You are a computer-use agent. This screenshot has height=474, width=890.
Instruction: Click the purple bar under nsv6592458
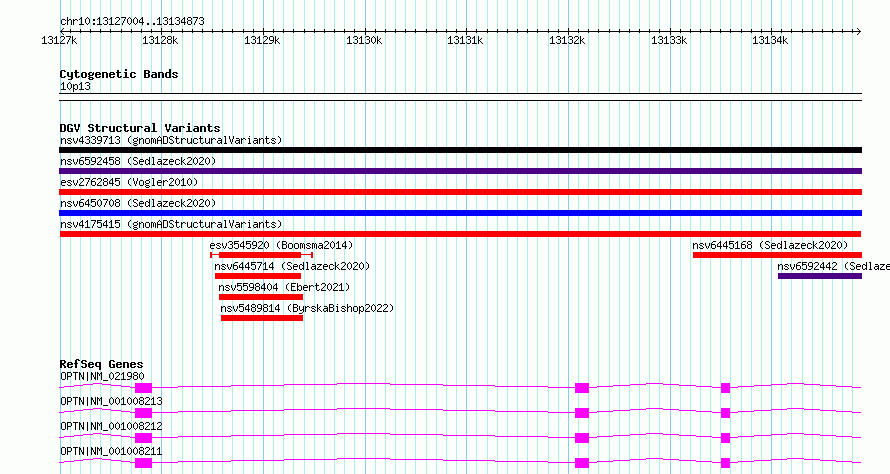pyautogui.click(x=460, y=171)
